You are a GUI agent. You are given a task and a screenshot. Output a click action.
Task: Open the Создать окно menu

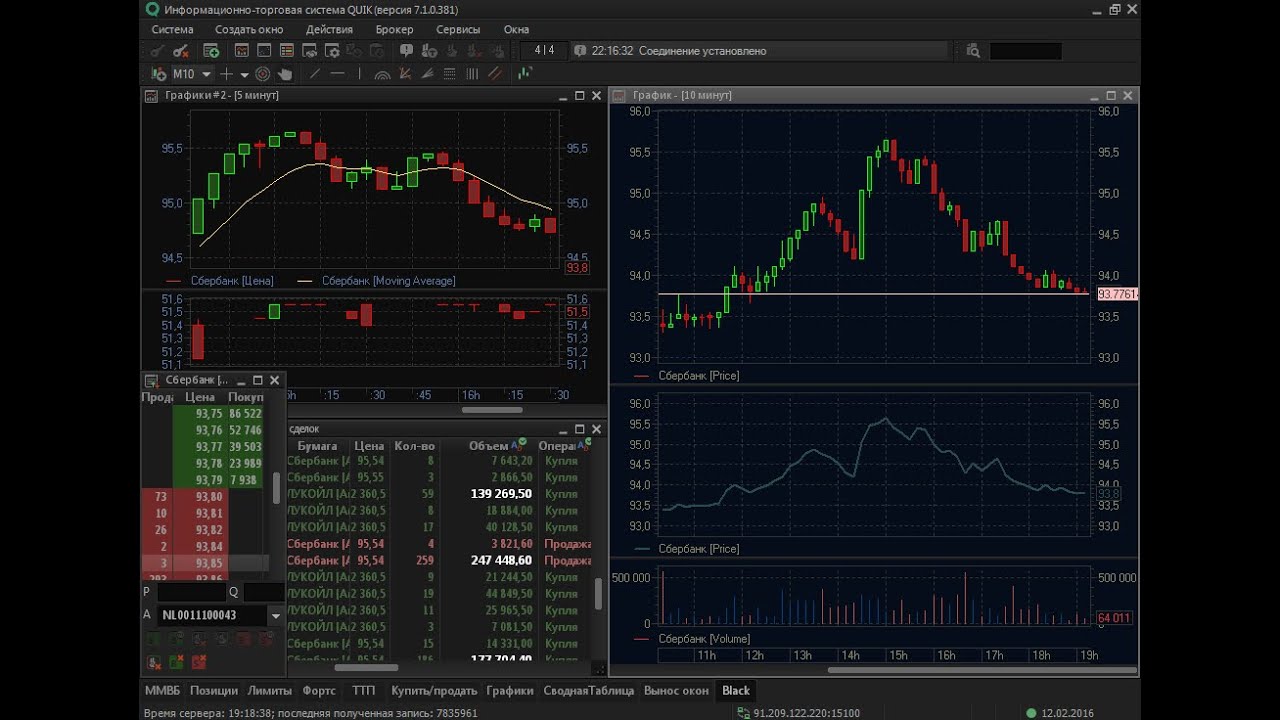tap(249, 30)
